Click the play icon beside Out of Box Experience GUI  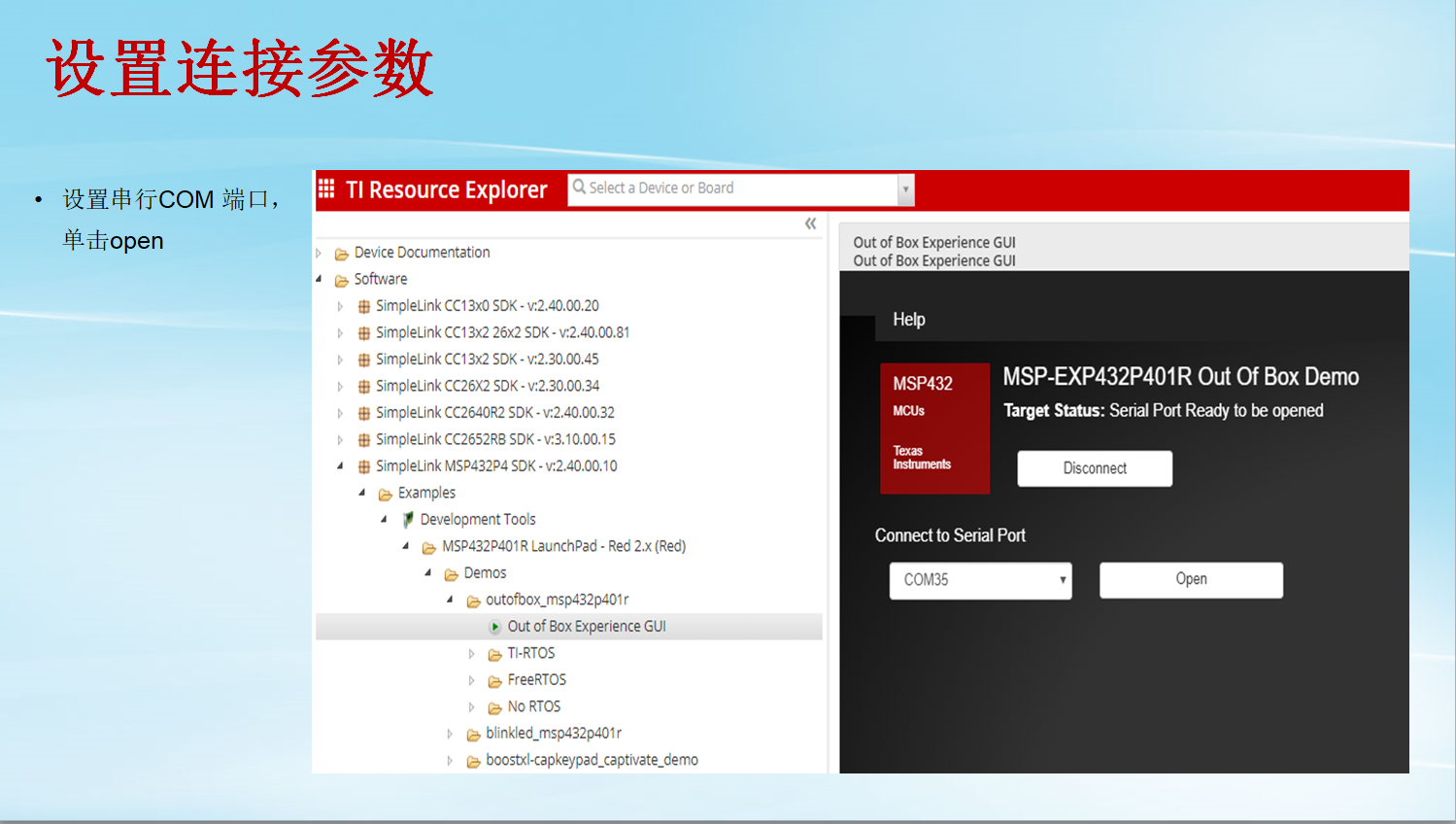[x=495, y=627]
